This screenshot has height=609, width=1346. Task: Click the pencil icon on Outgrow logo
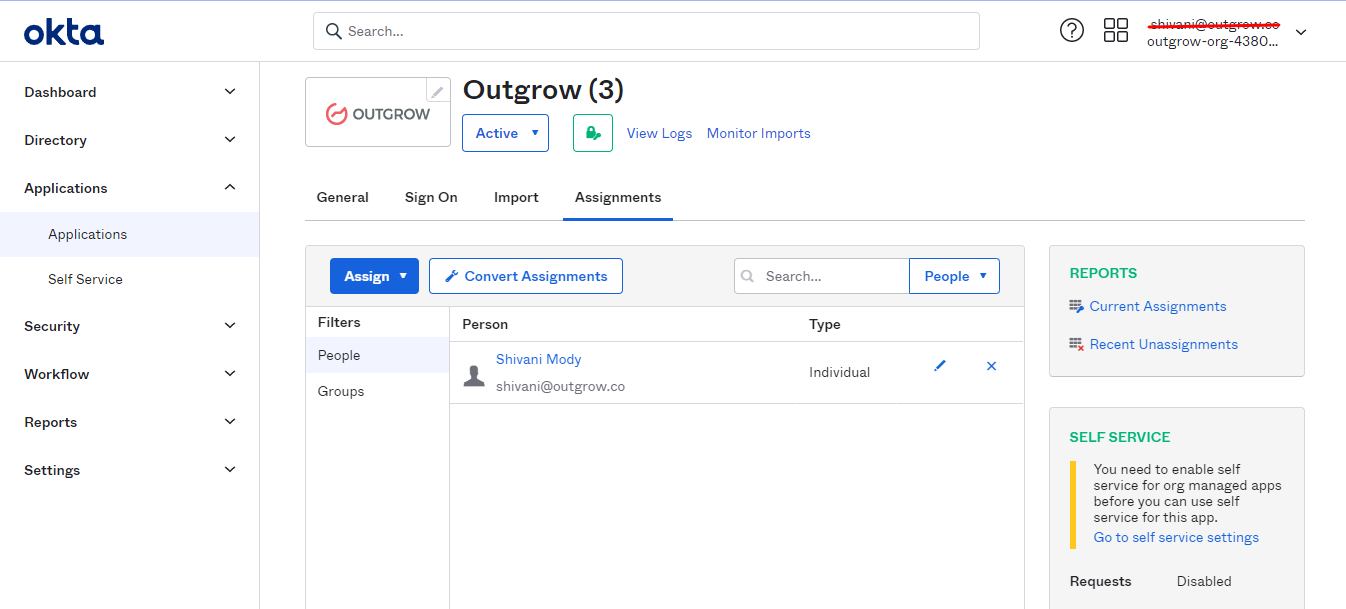438,91
